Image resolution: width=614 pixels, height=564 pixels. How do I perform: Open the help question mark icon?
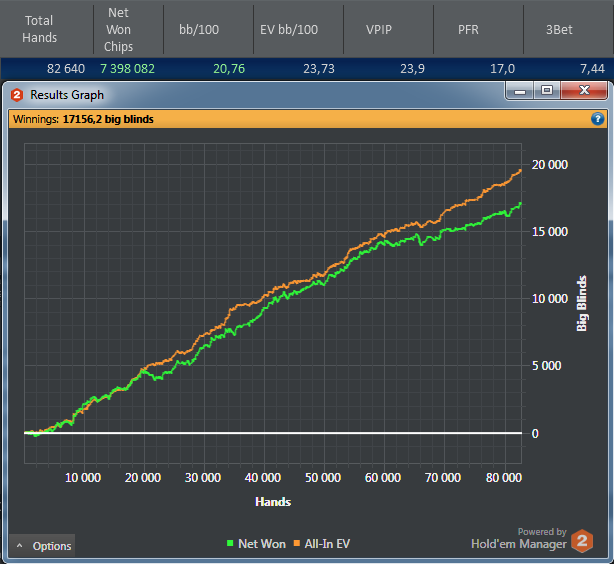(x=598, y=119)
